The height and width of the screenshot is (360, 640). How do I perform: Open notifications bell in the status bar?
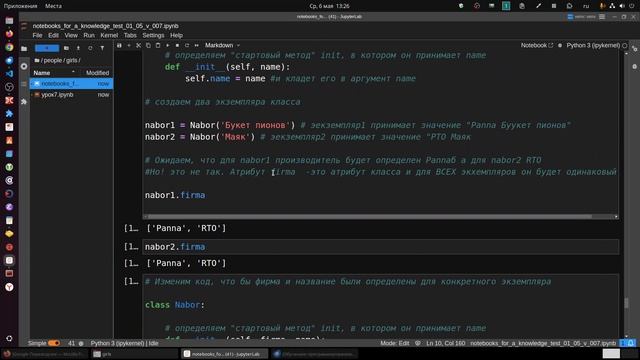(x=631, y=343)
